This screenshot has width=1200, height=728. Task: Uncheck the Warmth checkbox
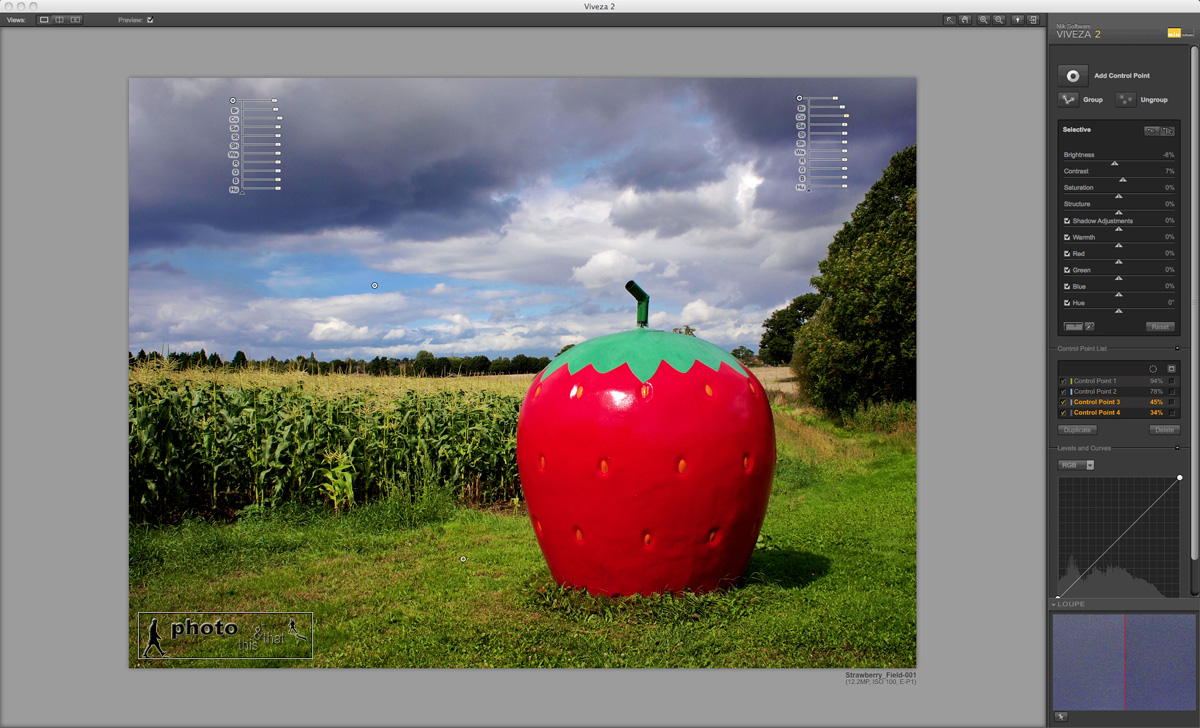[x=1067, y=237]
